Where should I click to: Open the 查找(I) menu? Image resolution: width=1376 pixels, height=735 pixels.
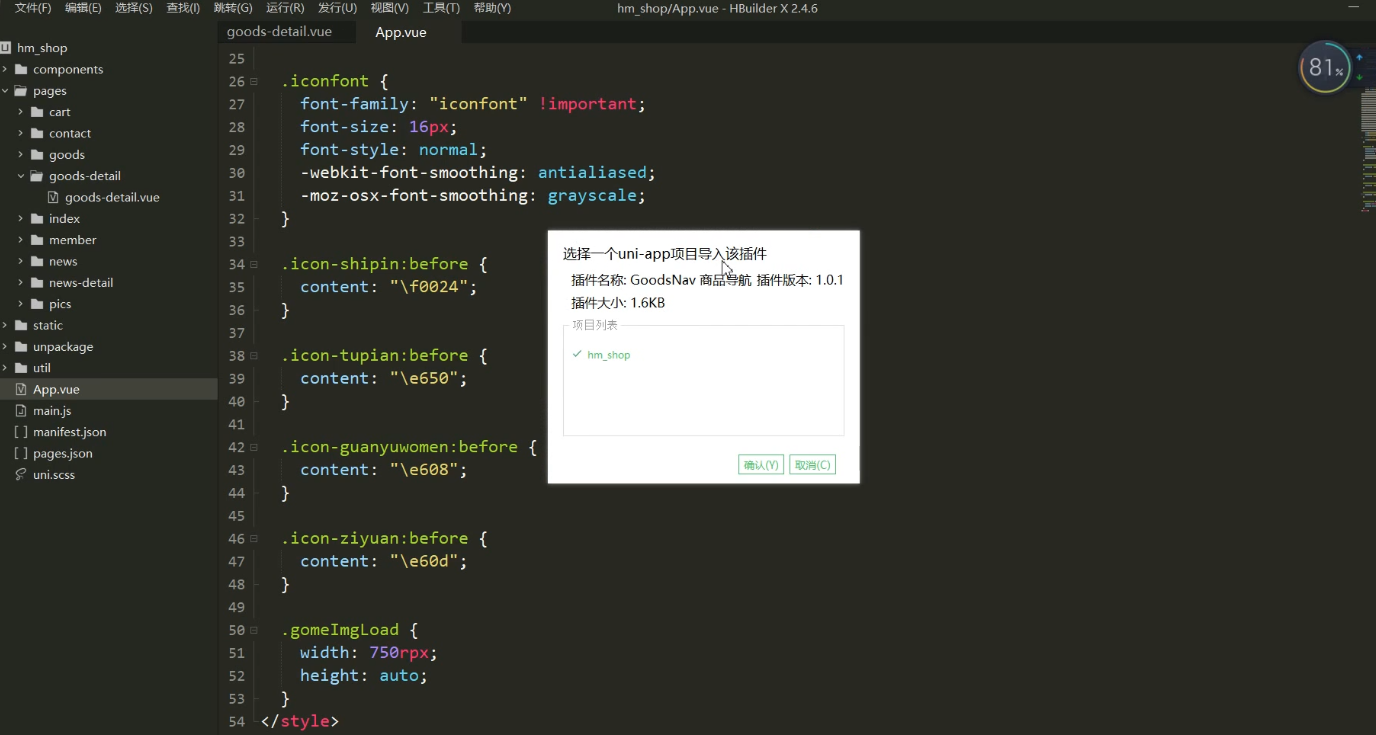(x=183, y=8)
